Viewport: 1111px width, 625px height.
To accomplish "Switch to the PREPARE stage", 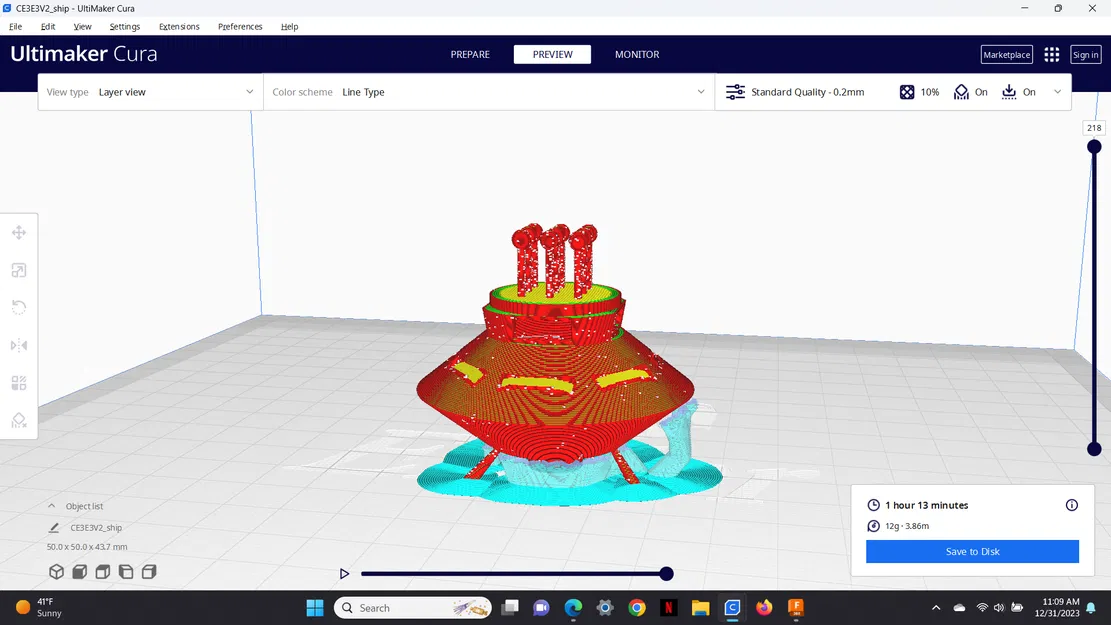I will point(470,55).
